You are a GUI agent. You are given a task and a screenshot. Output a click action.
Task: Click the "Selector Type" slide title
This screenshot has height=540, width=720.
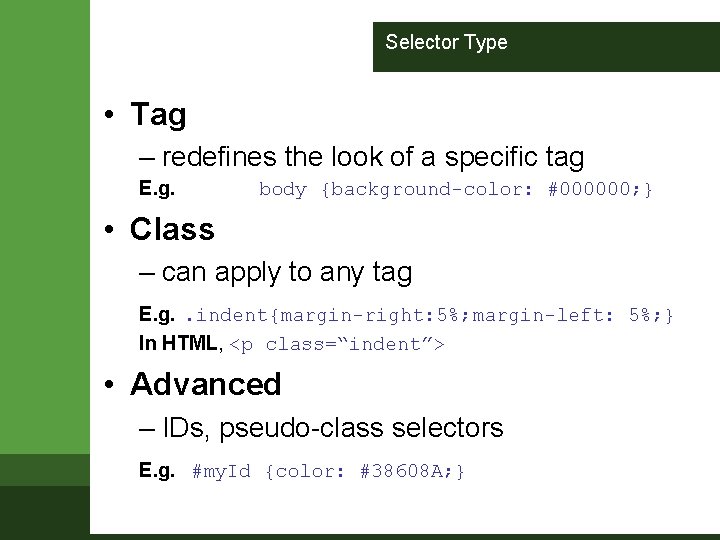(446, 43)
